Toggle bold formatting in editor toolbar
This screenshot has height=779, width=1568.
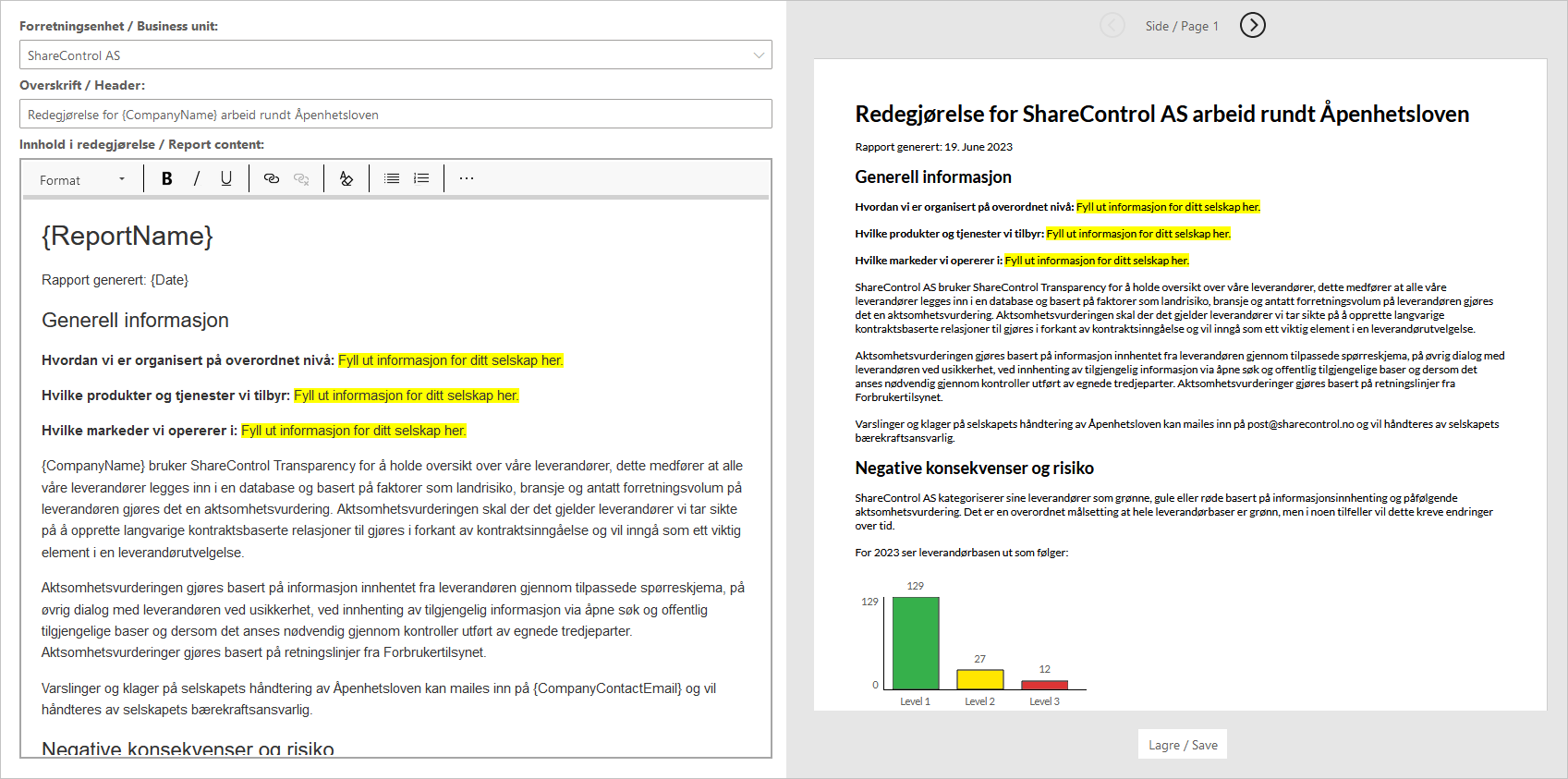point(167,179)
